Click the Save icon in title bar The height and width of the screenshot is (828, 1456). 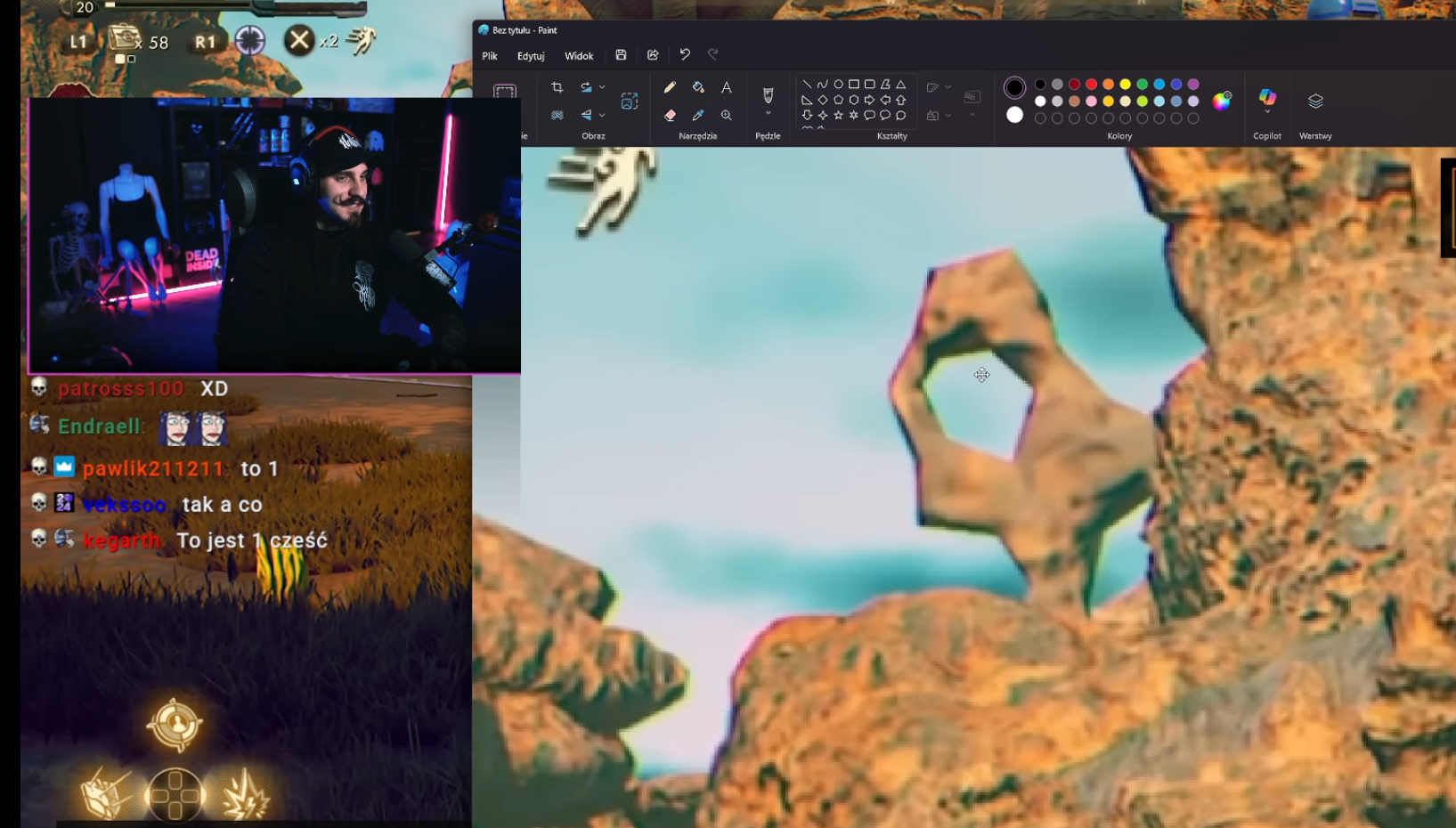pyautogui.click(x=621, y=55)
